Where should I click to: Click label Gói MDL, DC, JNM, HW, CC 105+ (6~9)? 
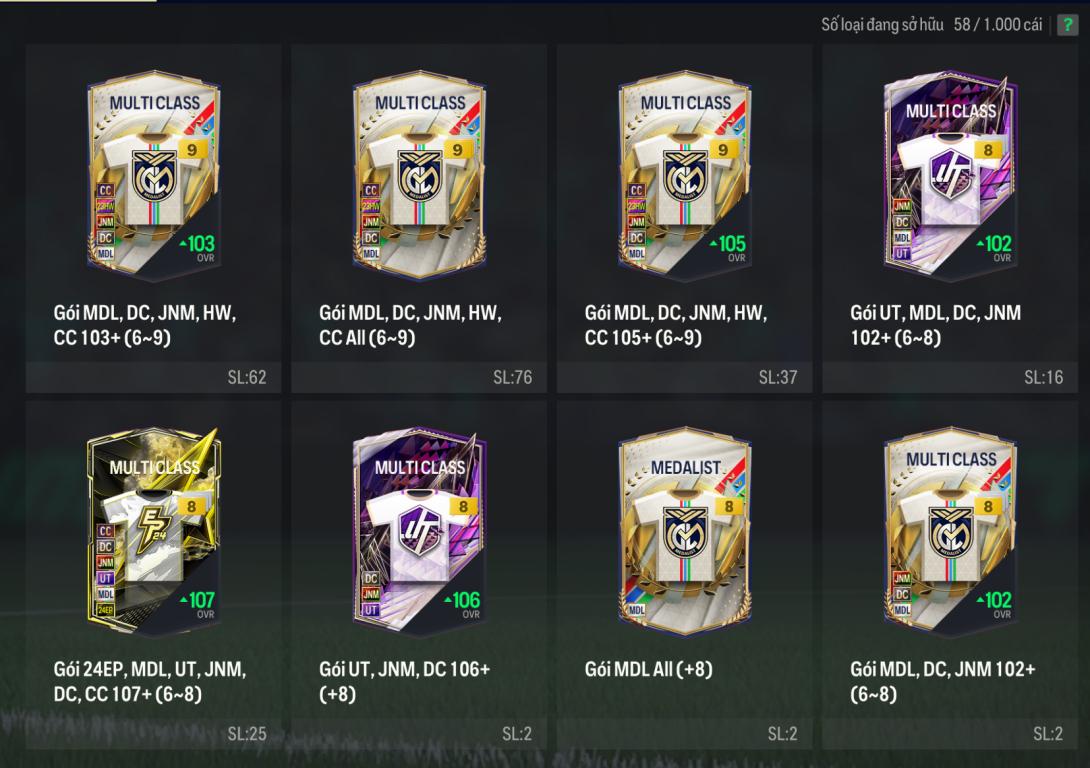click(x=676, y=325)
